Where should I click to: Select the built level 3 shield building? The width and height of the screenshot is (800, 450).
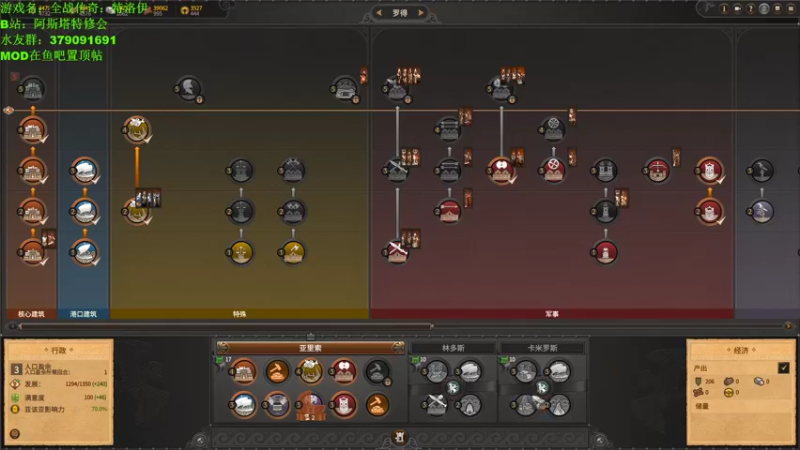click(x=501, y=170)
